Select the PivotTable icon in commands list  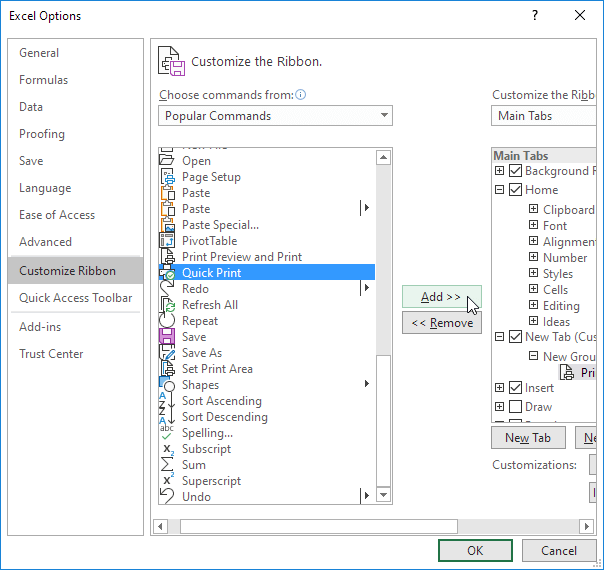[x=167, y=241]
